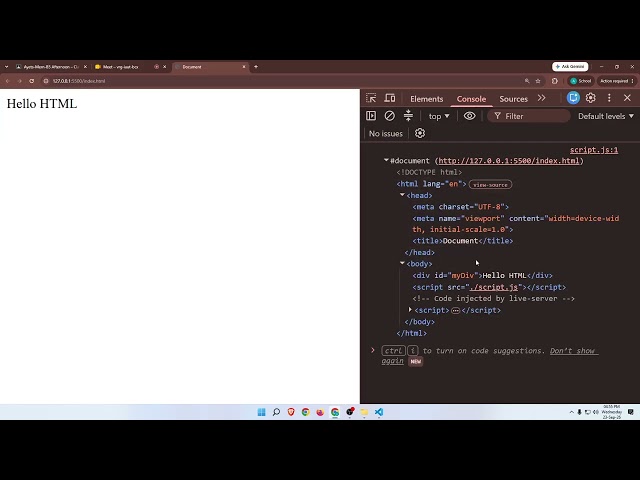This screenshot has width=640, height=480.
Task: Focus the console Filter field
Action: click(529, 116)
